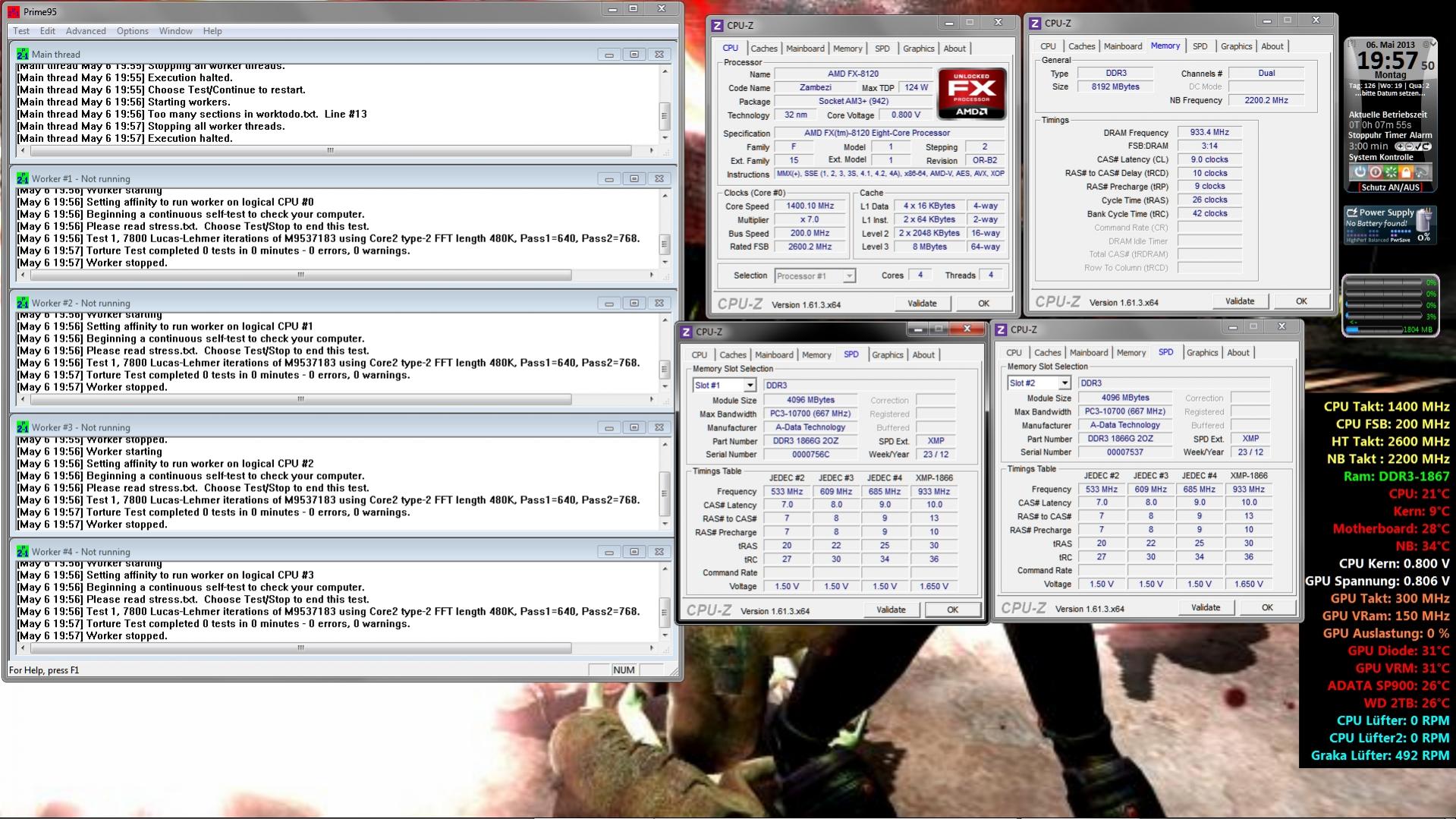
Task: Click the Z icon of the CPU-Z Slot #1 window
Action: pyautogui.click(x=686, y=332)
